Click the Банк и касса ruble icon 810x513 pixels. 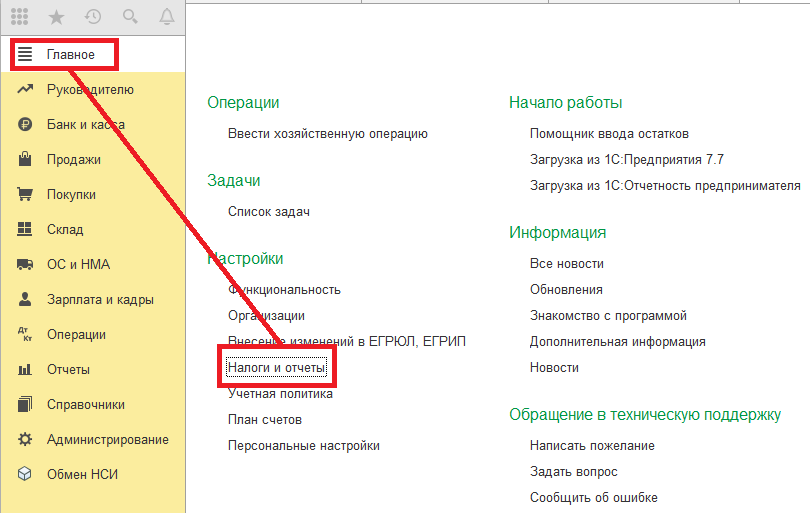[x=25, y=125]
